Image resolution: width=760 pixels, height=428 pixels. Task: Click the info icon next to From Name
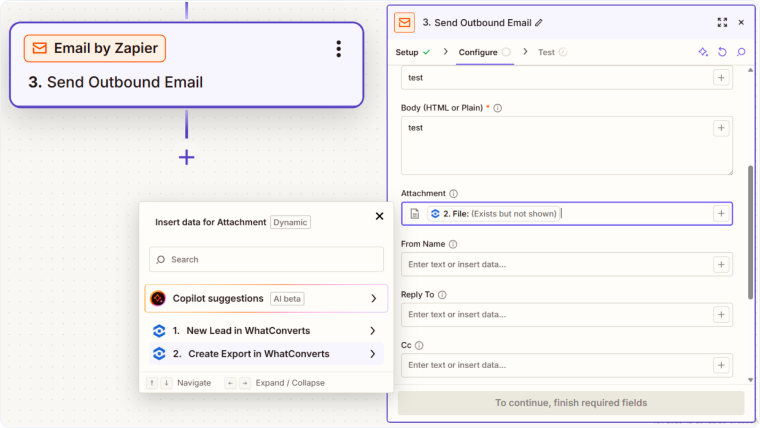click(453, 244)
